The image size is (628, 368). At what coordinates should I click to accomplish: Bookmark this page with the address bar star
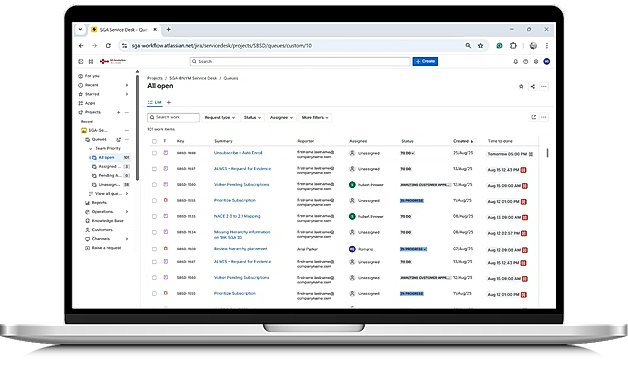(x=481, y=46)
